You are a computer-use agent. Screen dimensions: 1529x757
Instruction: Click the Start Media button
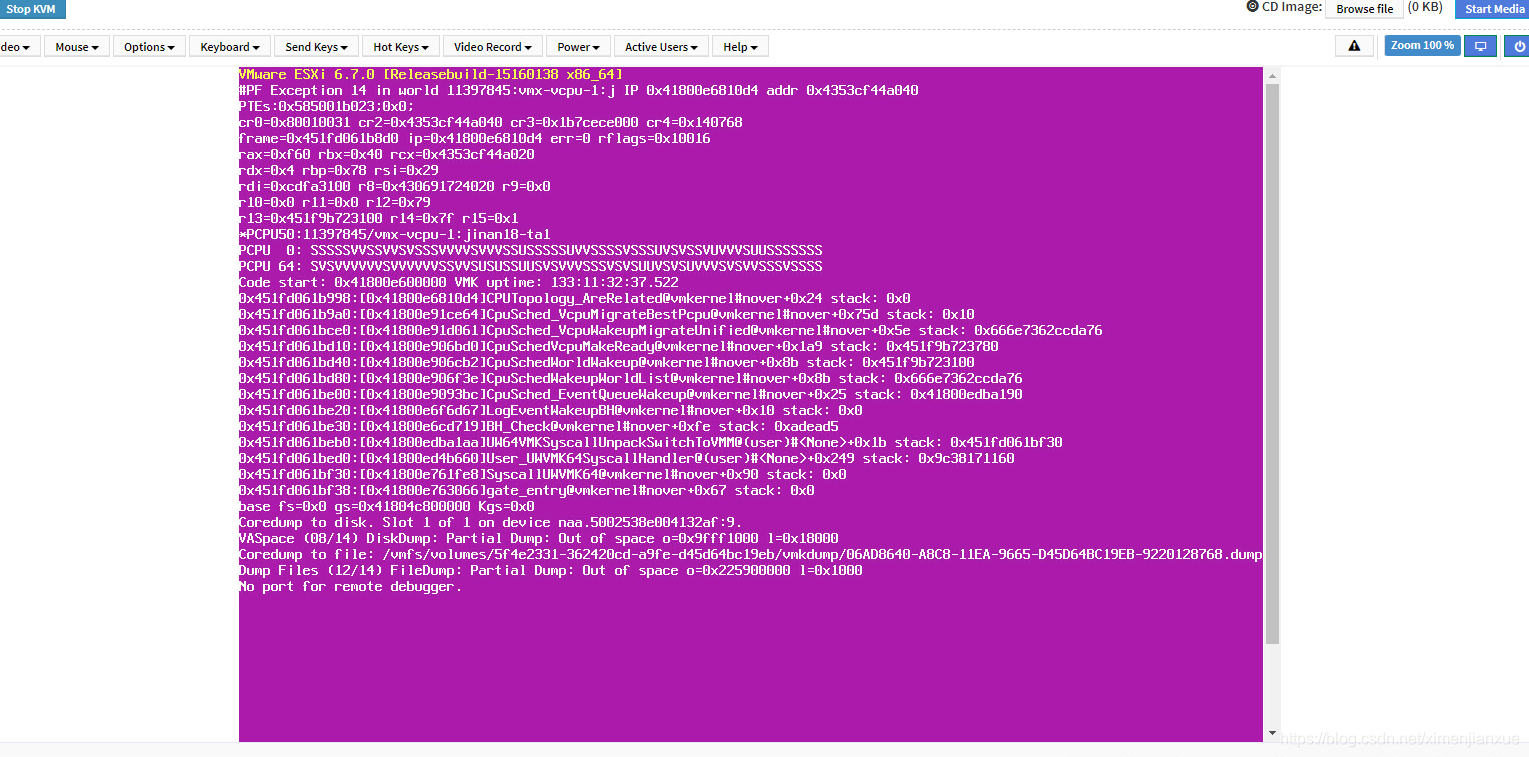pyautogui.click(x=1494, y=9)
